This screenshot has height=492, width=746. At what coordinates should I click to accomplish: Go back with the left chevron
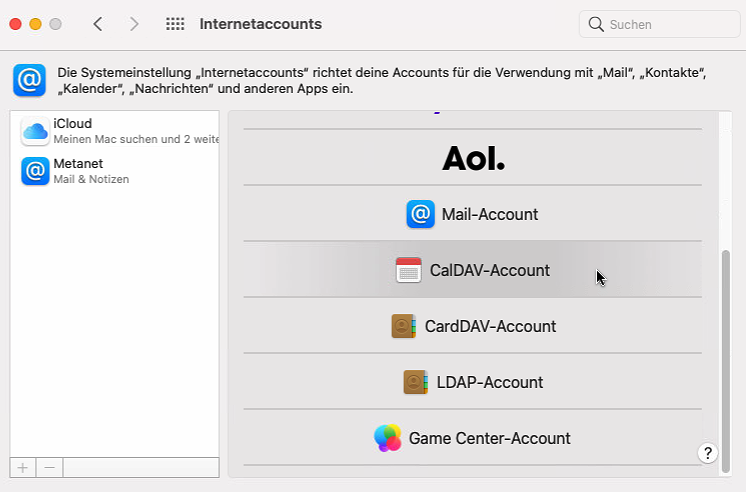point(97,24)
